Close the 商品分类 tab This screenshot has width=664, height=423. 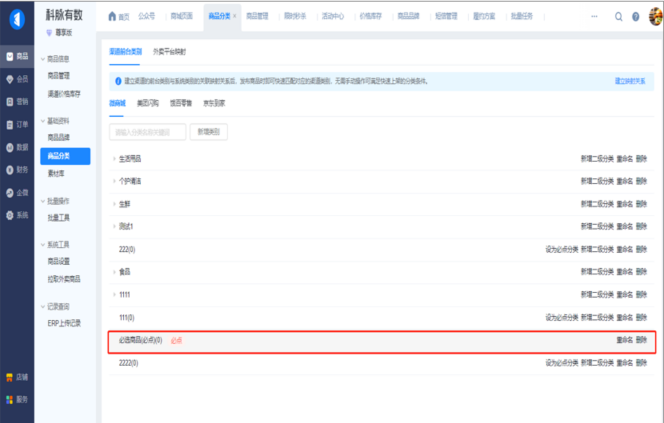tap(235, 16)
